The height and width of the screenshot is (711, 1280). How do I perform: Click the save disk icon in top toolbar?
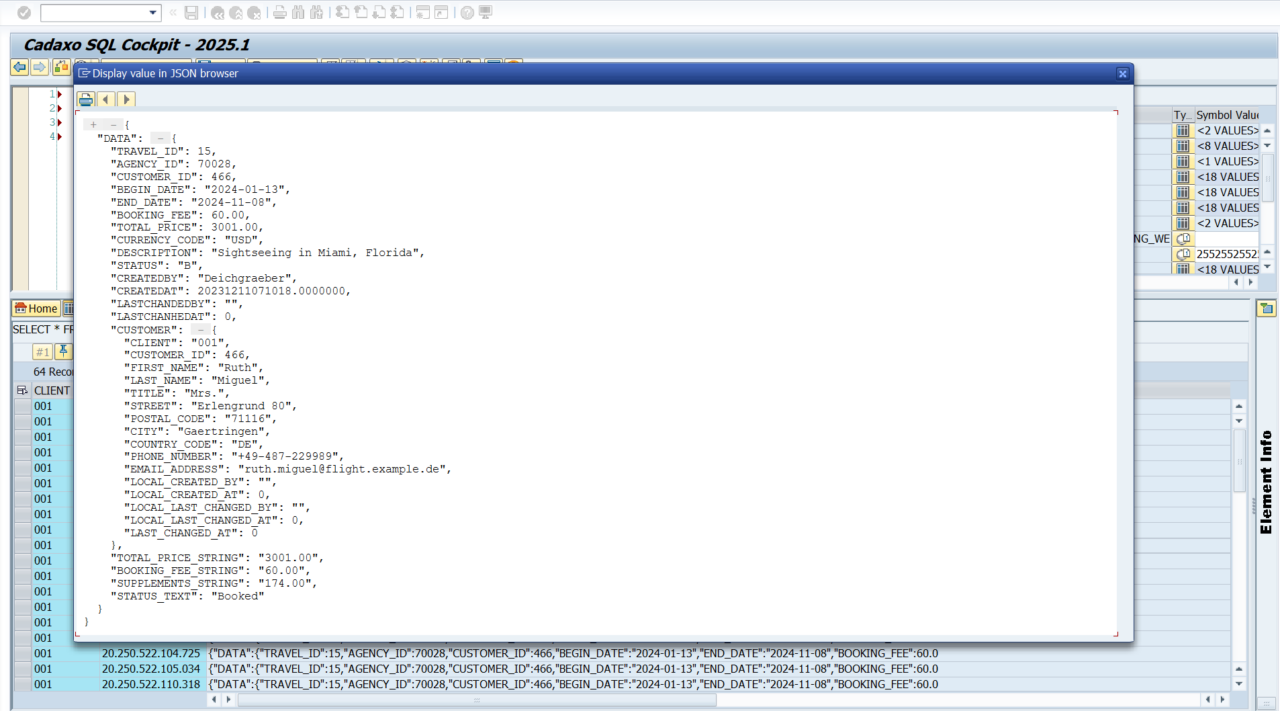(x=191, y=13)
